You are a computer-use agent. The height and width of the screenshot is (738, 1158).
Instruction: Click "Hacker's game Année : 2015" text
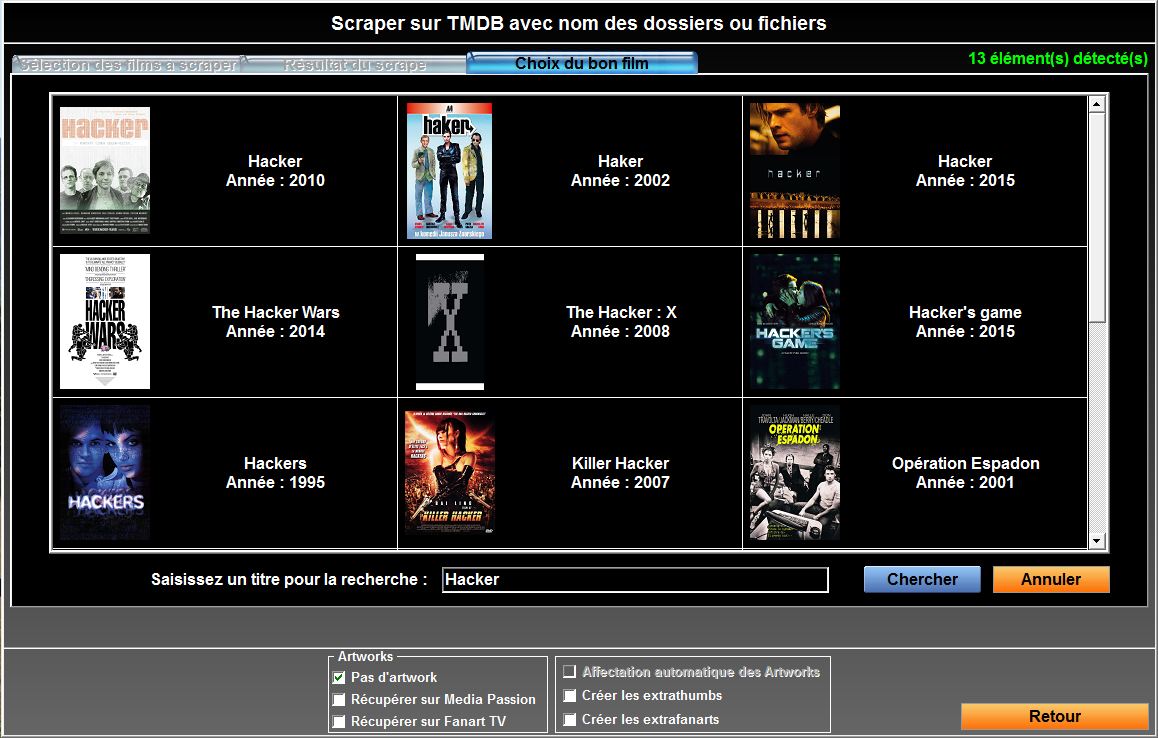[x=965, y=321]
